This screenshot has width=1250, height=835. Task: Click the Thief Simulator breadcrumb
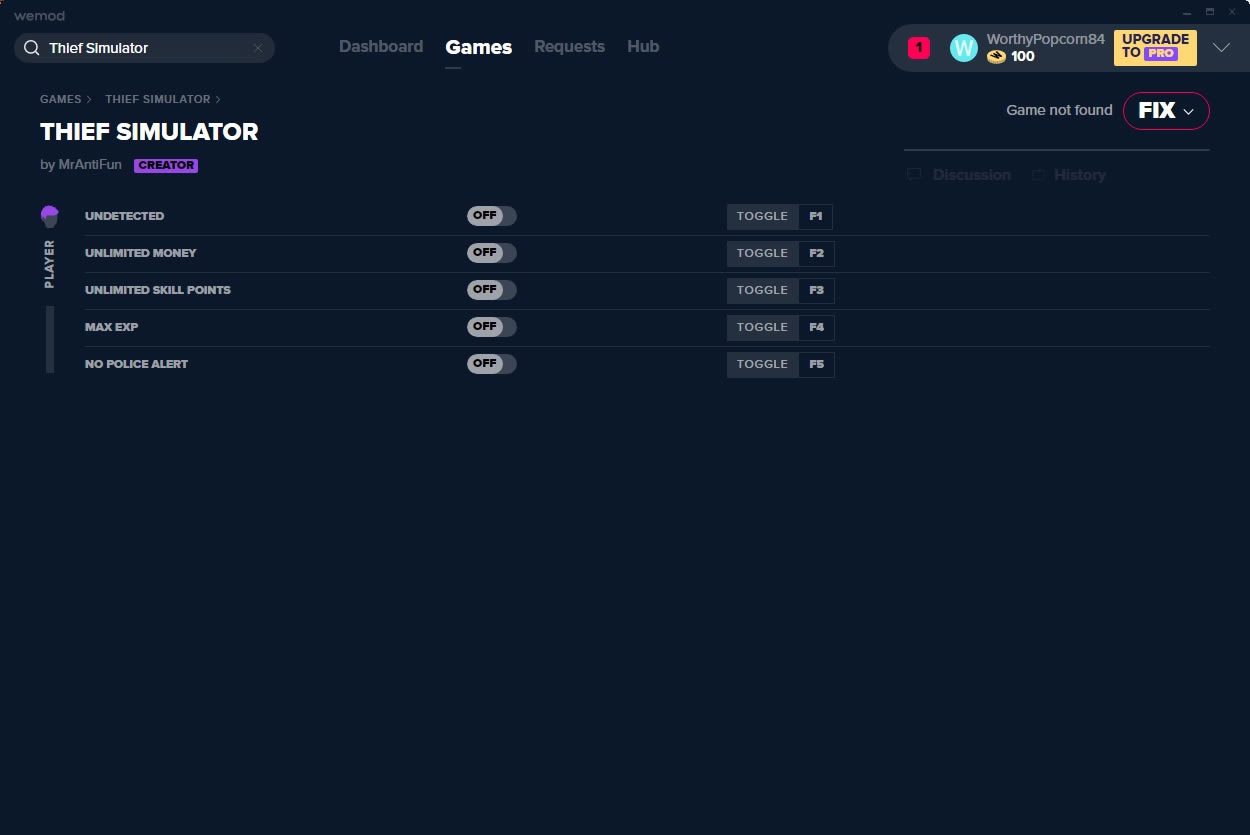(157, 99)
